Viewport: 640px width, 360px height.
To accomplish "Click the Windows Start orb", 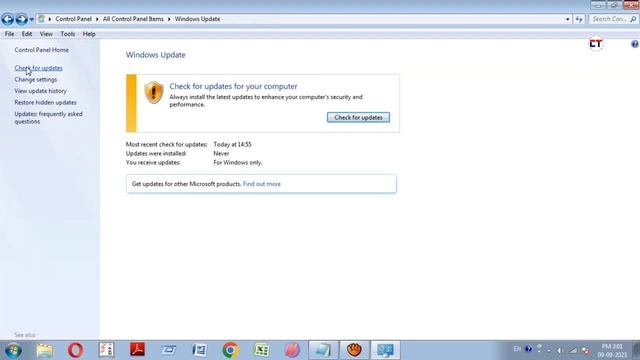I will tap(13, 350).
